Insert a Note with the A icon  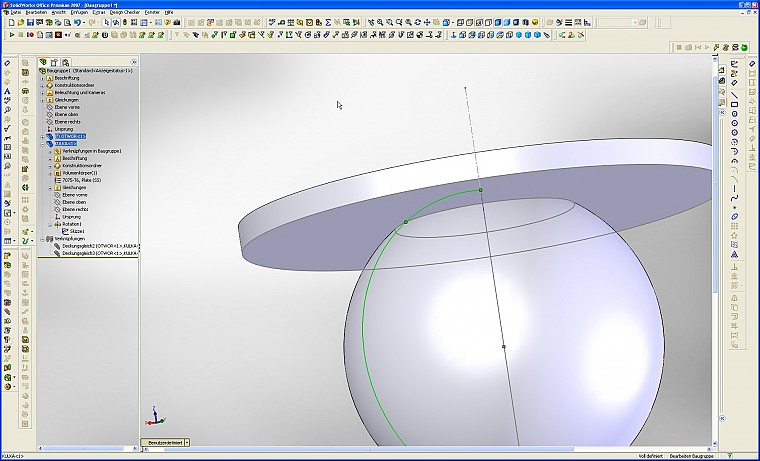click(7, 91)
